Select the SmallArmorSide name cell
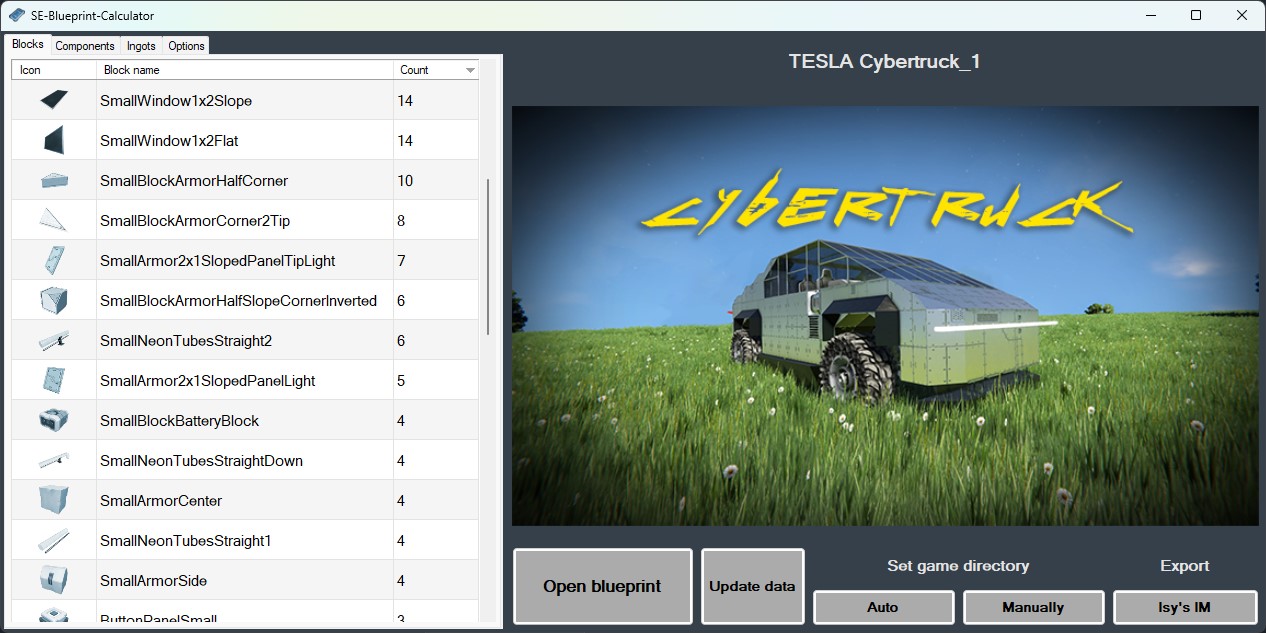This screenshot has height=633, width=1266. pyautogui.click(x=245, y=580)
